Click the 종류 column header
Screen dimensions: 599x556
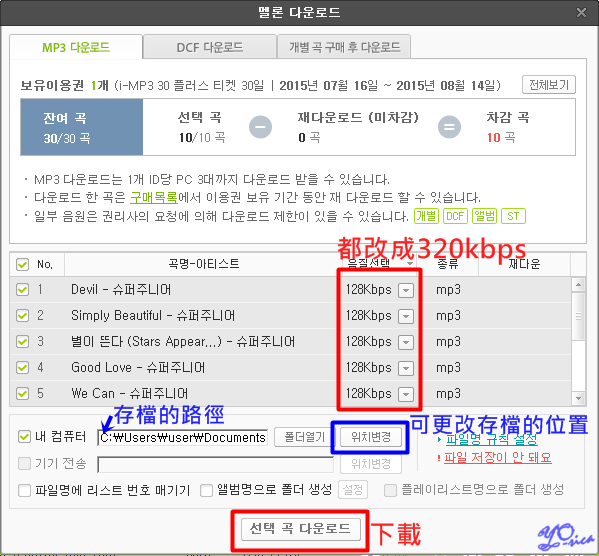[x=447, y=264]
